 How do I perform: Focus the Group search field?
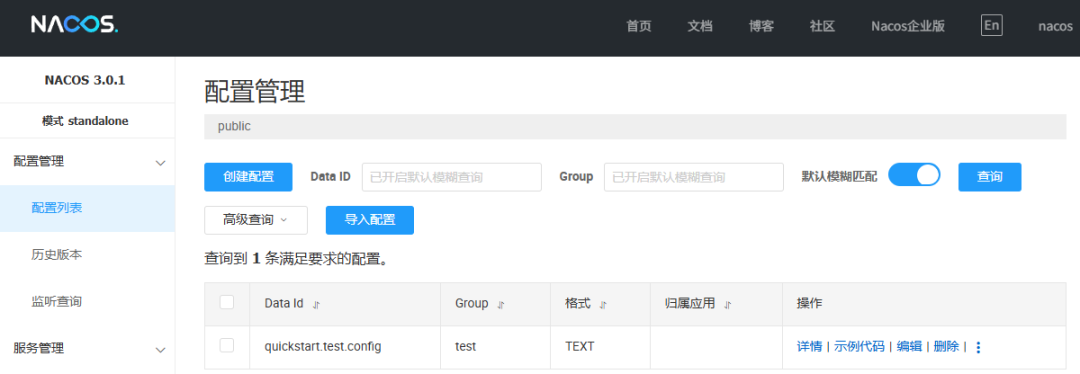click(x=694, y=177)
